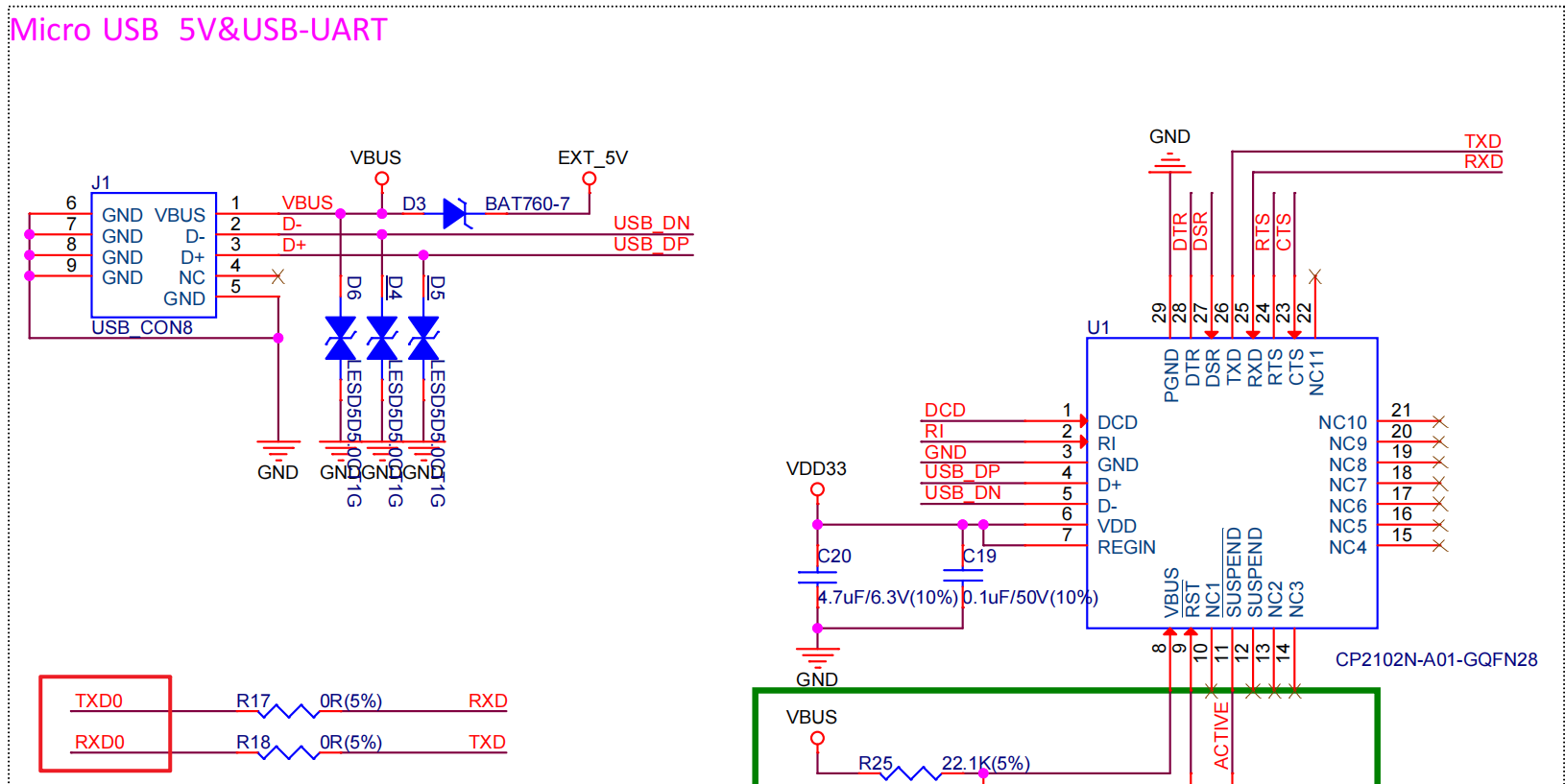
Task: Click the CTS net label above U1
Action: pyautogui.click(x=1284, y=231)
